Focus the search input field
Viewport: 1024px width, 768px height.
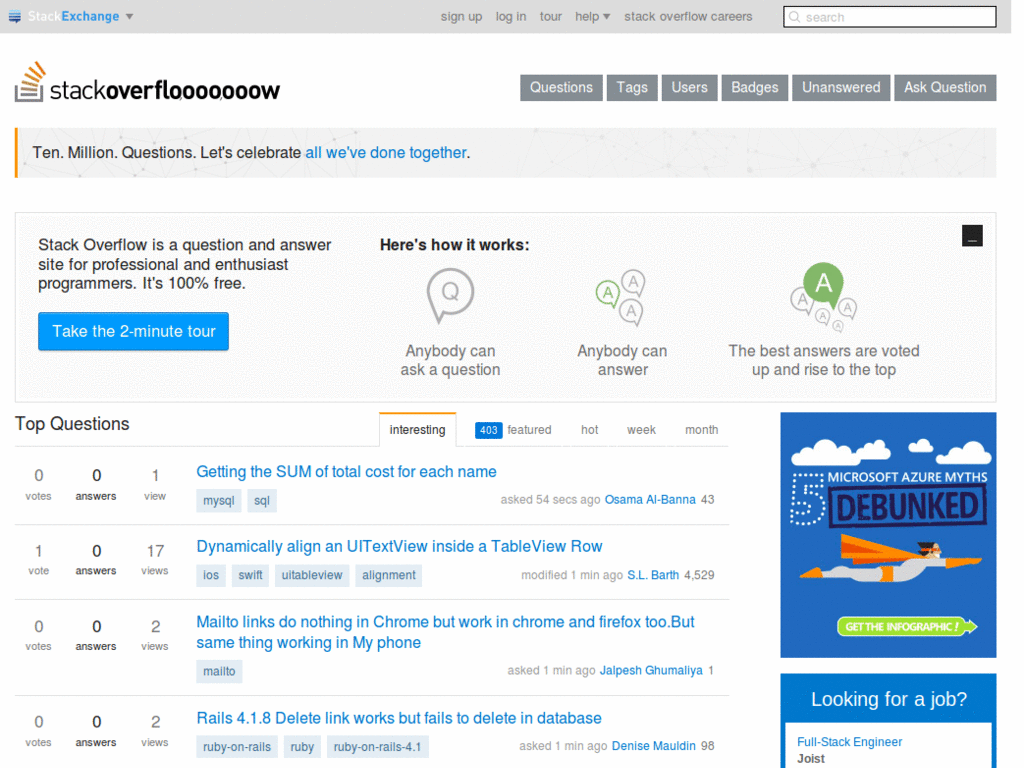coord(889,17)
